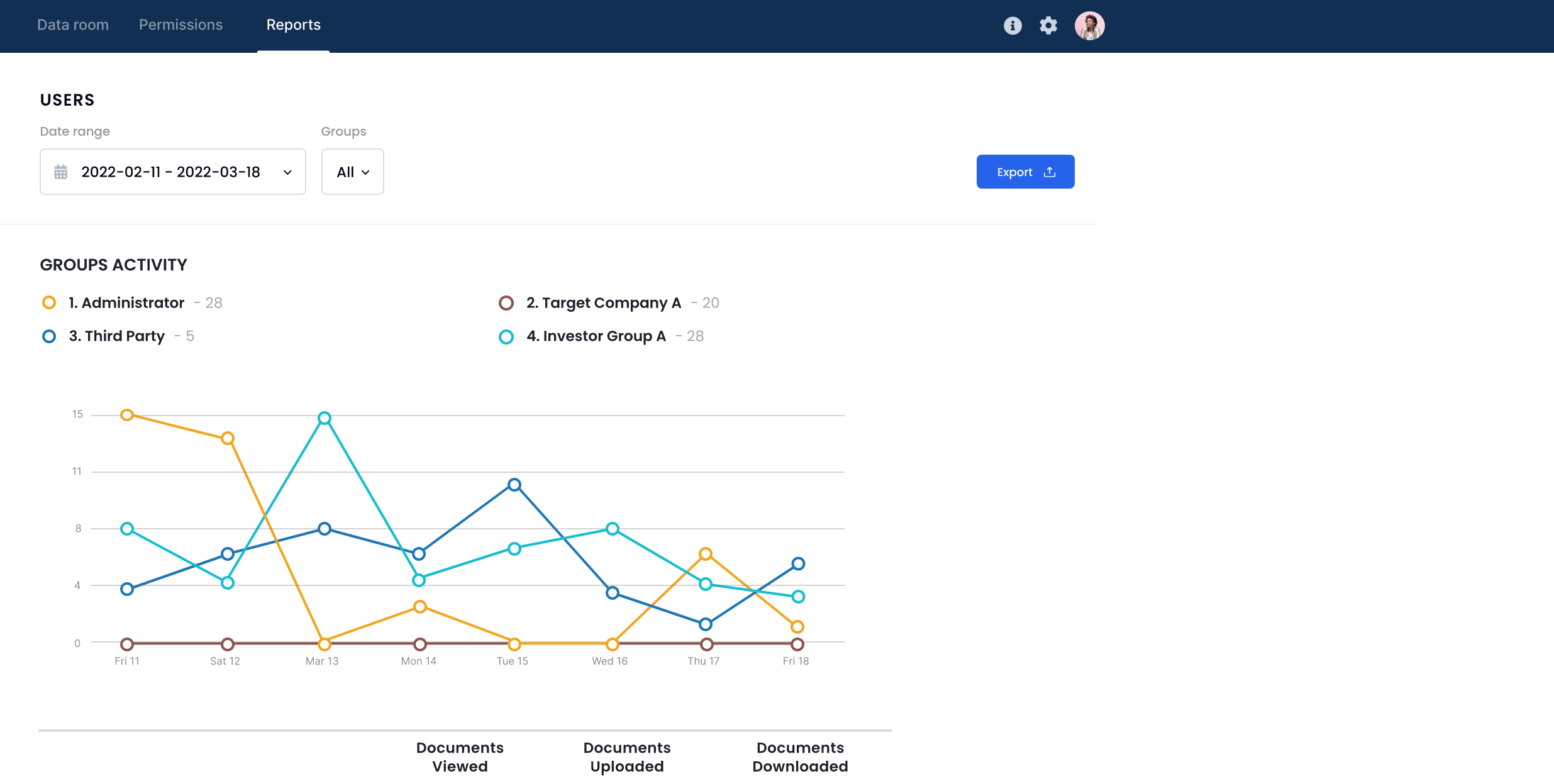Click the Export button

tap(1024, 172)
